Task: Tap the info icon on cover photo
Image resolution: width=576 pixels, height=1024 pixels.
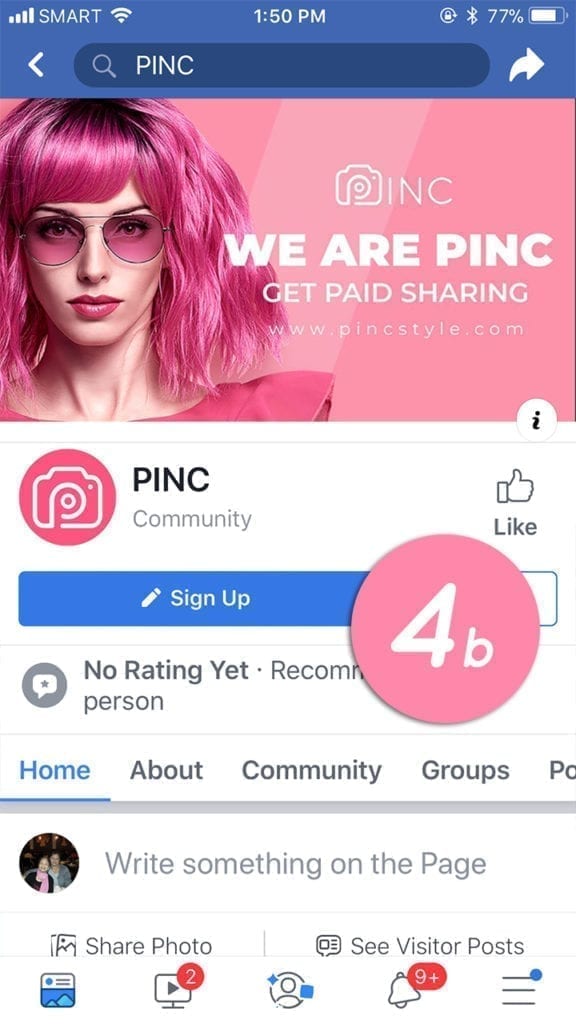Action: [x=536, y=421]
